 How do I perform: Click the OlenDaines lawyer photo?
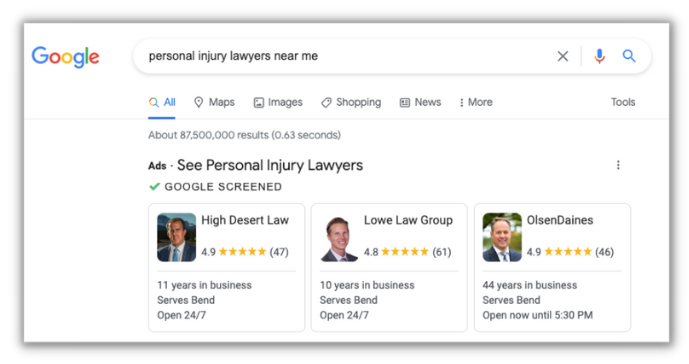[502, 237]
